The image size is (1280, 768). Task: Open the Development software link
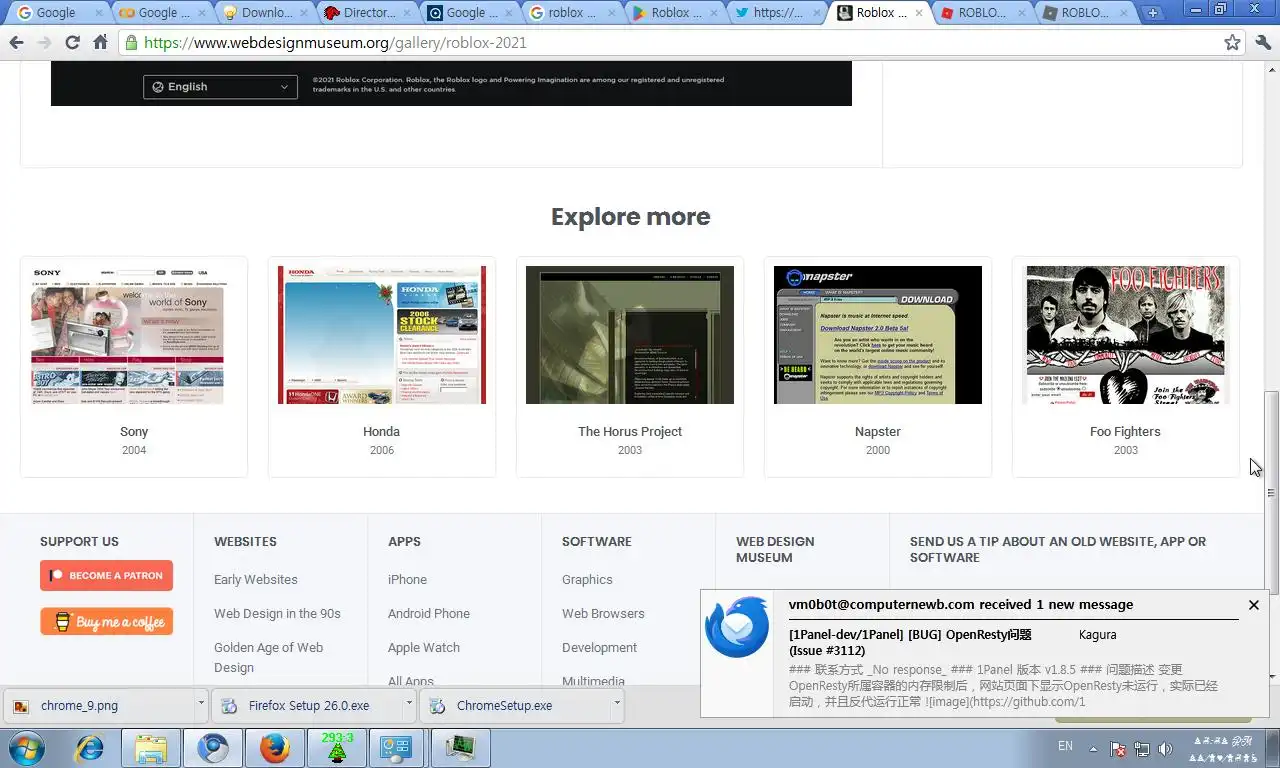pyautogui.click(x=599, y=648)
